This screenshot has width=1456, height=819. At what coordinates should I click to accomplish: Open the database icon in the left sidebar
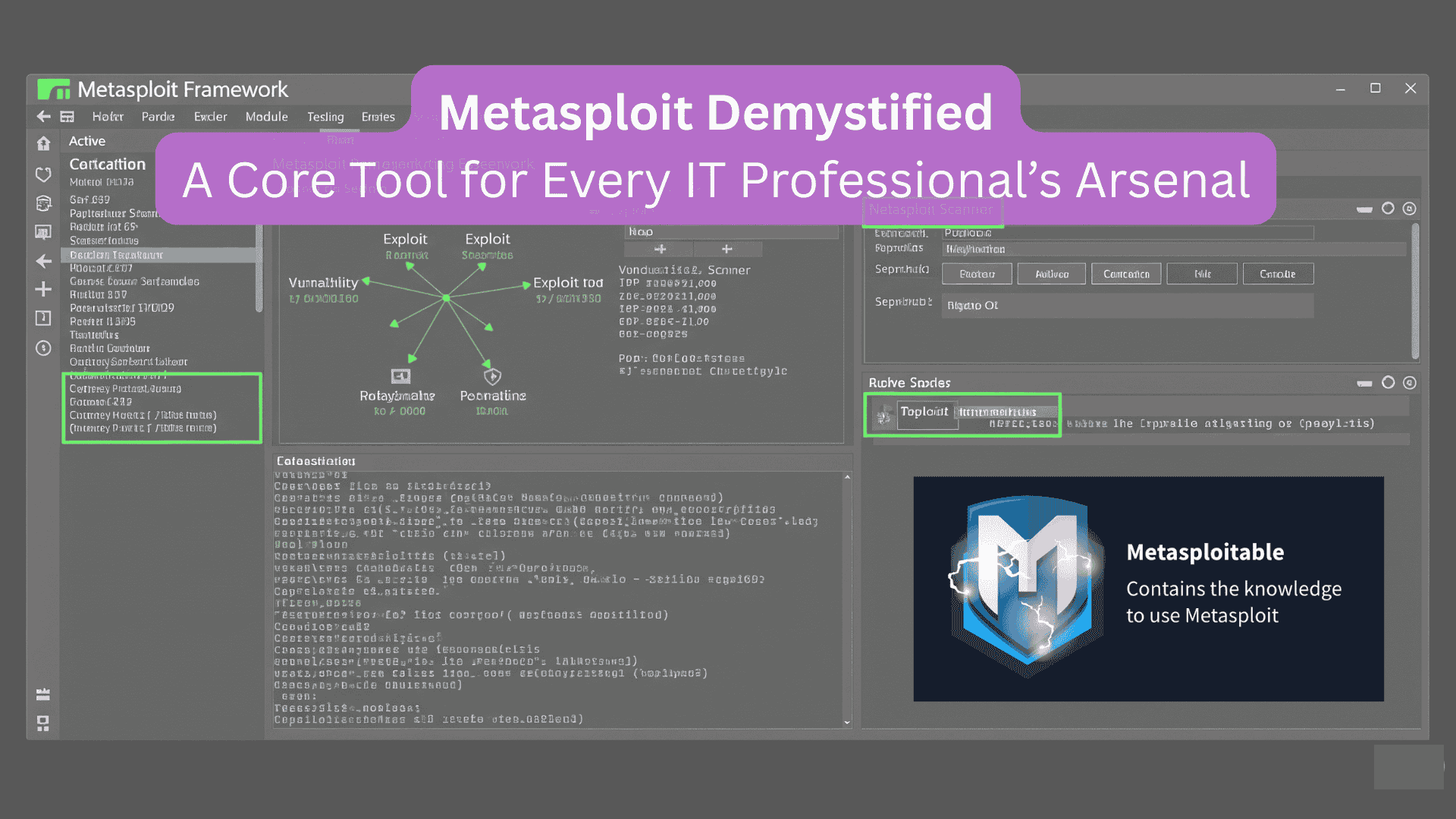(x=43, y=203)
